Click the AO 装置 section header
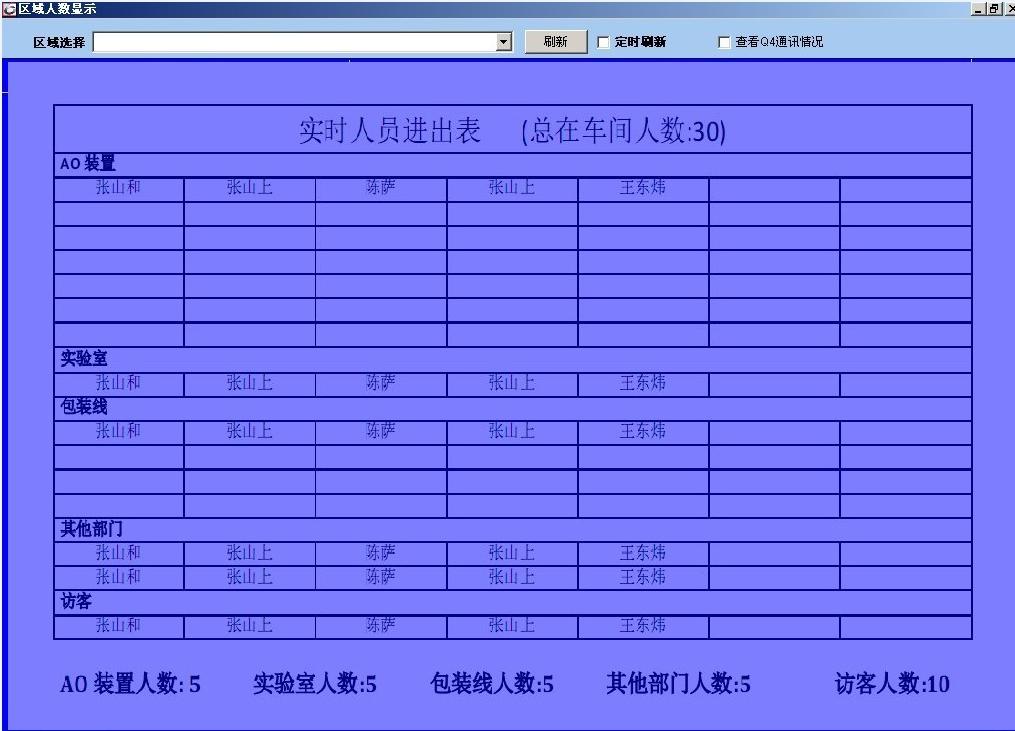Viewport: 1015px width, 731px height. tap(88, 164)
